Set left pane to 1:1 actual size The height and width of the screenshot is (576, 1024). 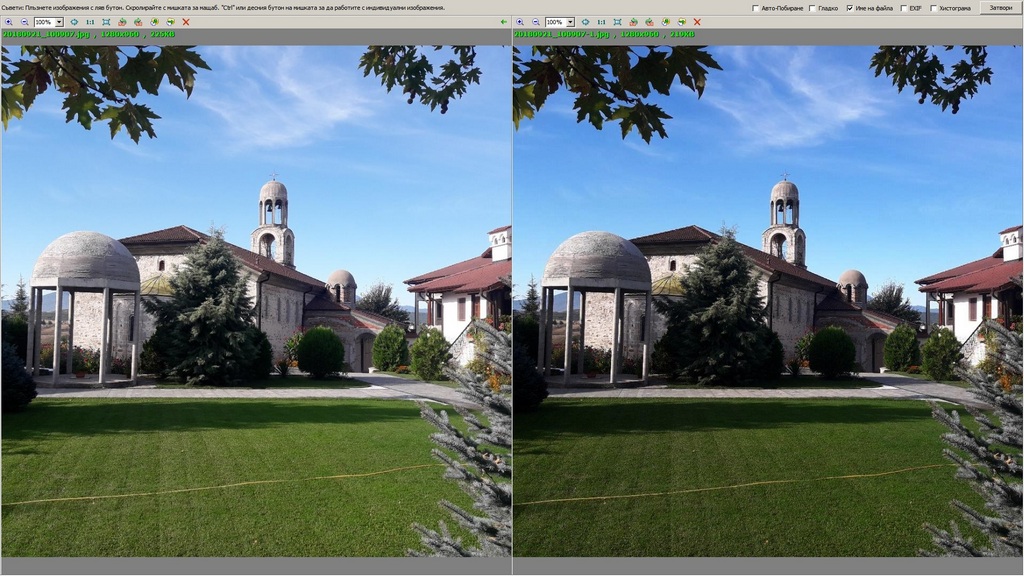[x=90, y=22]
